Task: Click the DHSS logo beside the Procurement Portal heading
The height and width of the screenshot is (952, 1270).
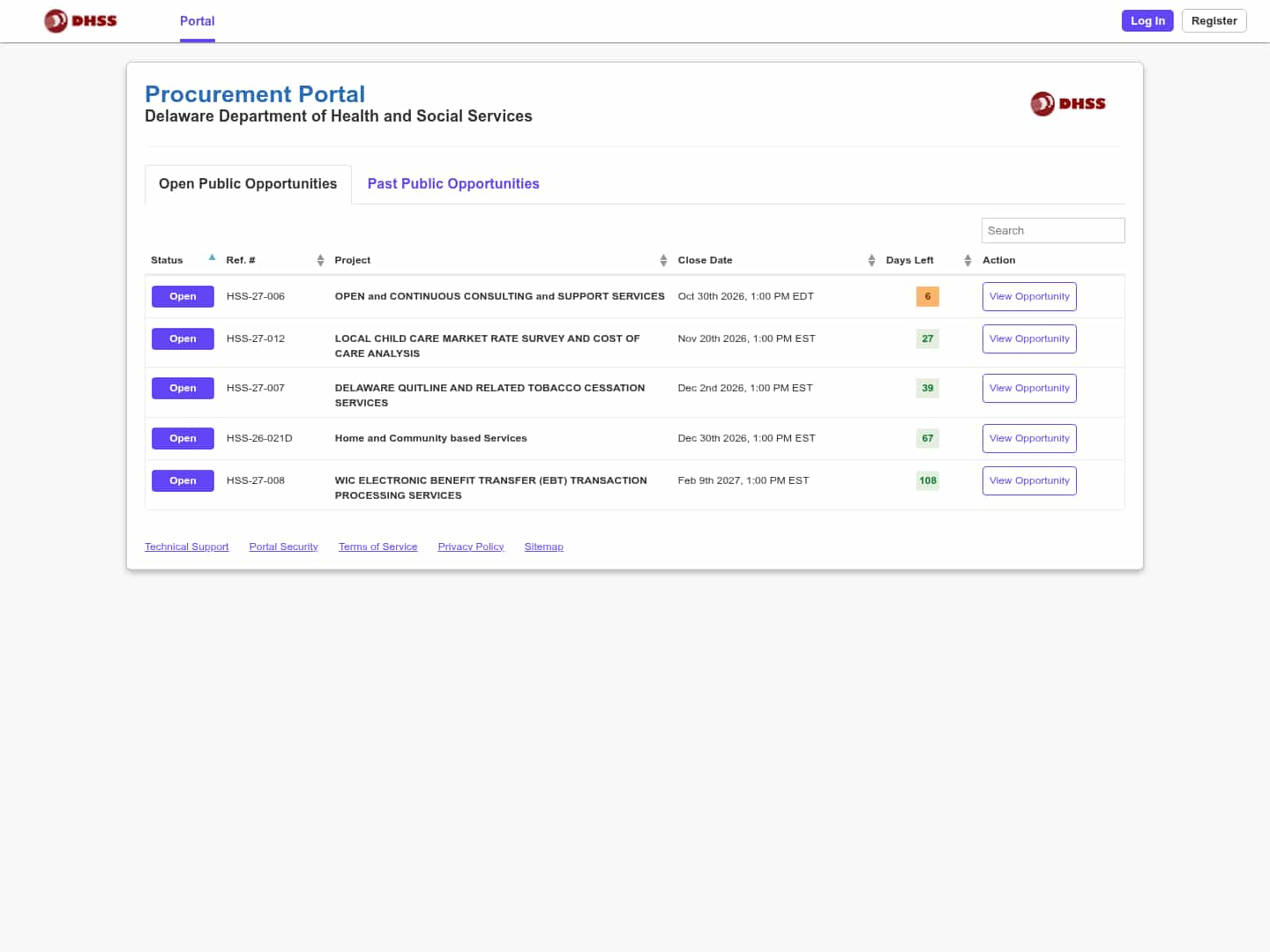Action: [1068, 104]
